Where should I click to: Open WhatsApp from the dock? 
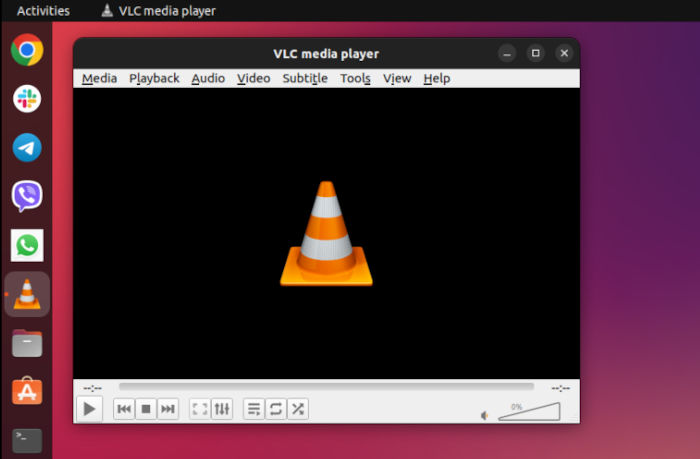[x=27, y=245]
